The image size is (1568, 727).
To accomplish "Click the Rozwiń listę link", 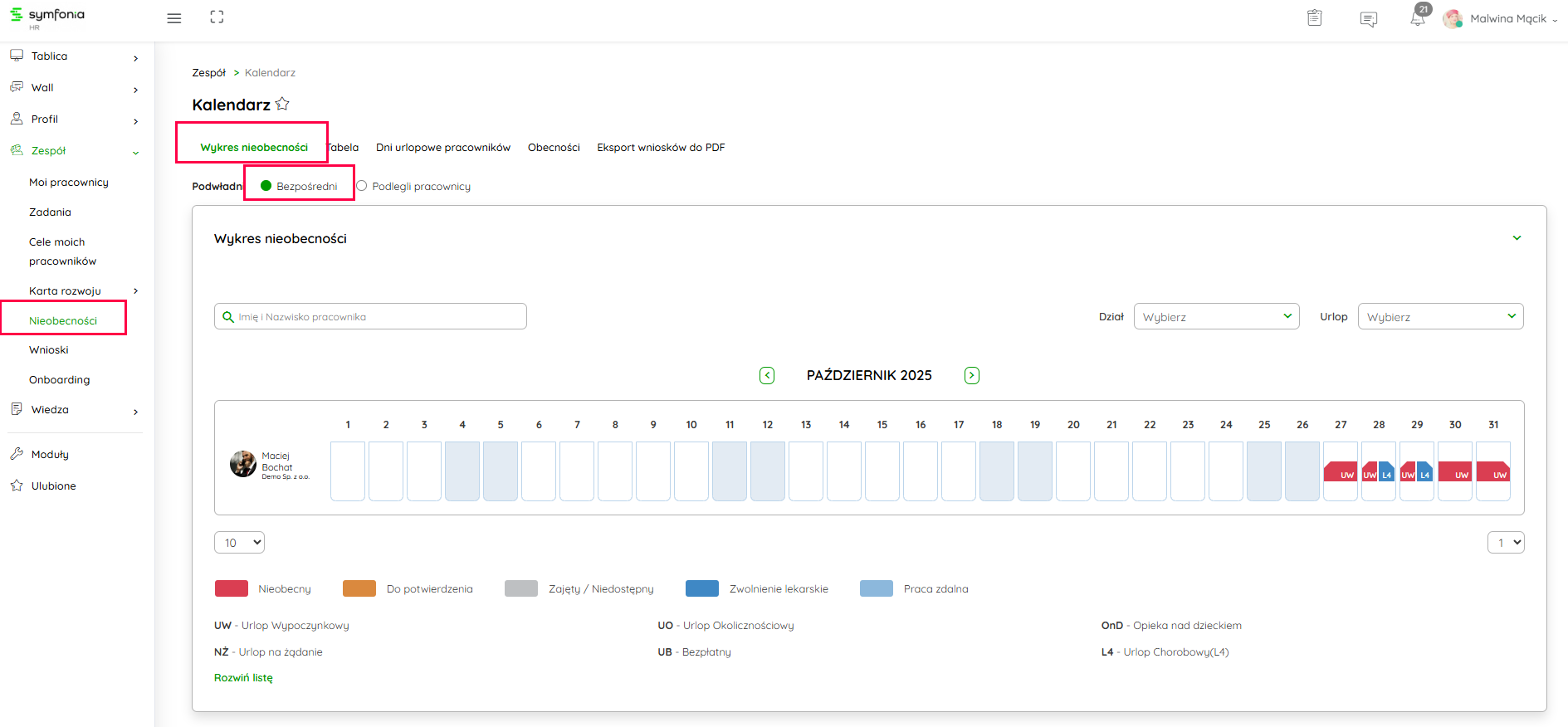I will click(243, 678).
